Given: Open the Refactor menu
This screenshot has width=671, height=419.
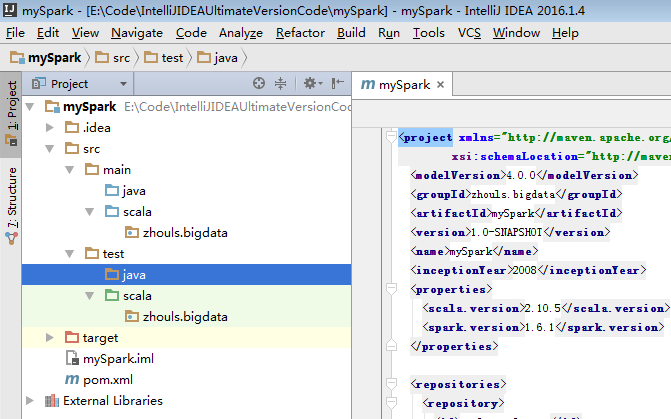Looking at the screenshot, I should (x=300, y=33).
